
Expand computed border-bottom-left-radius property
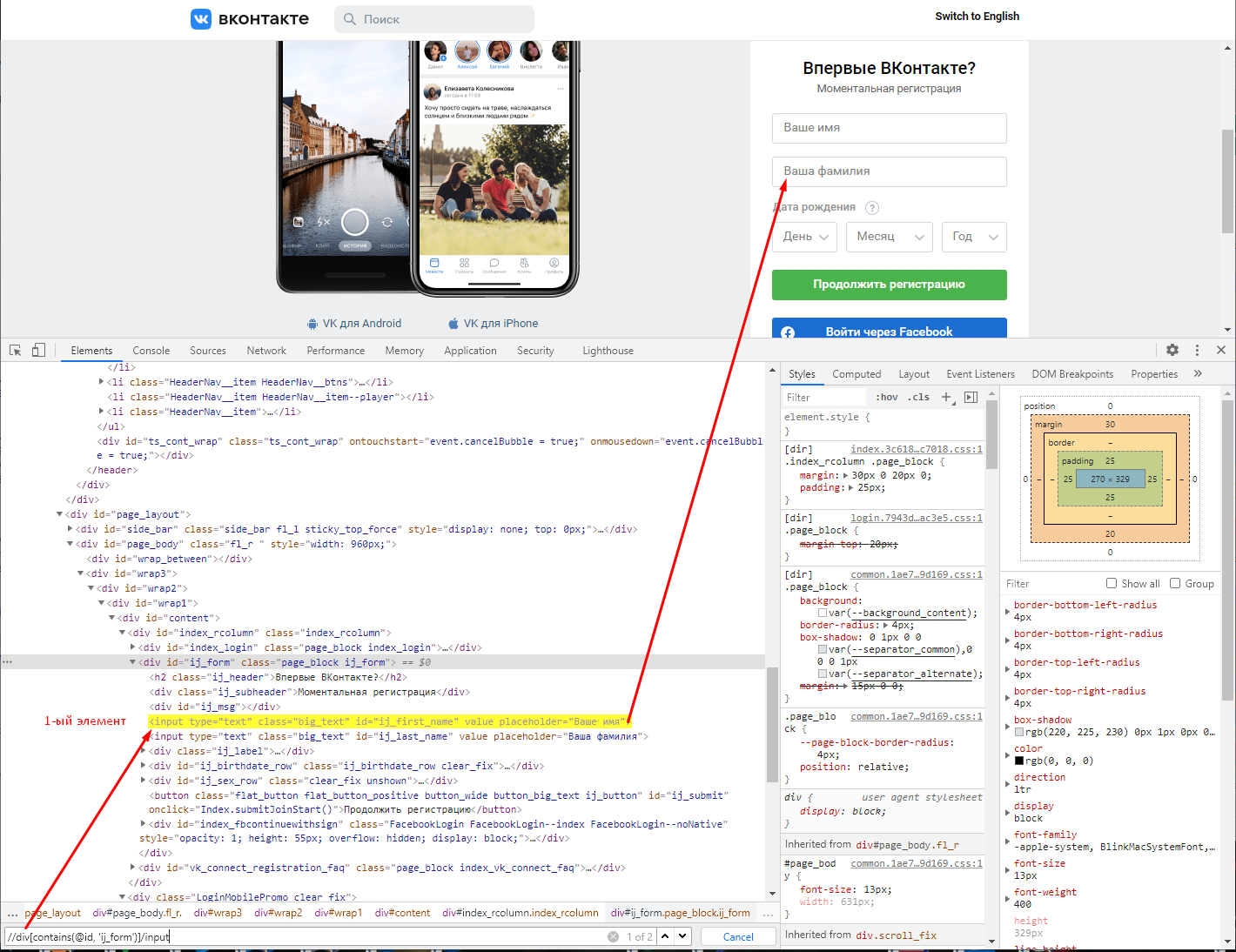tap(1008, 611)
